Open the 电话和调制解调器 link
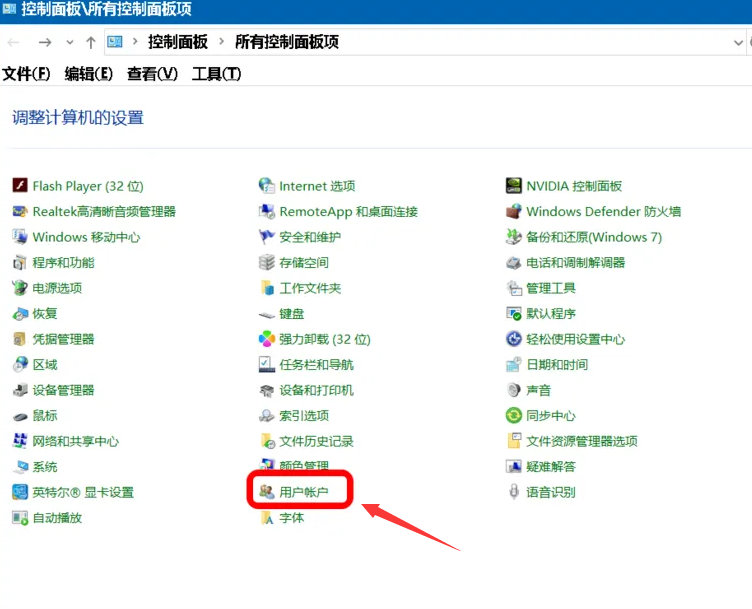This screenshot has height=609, width=752. (576, 263)
